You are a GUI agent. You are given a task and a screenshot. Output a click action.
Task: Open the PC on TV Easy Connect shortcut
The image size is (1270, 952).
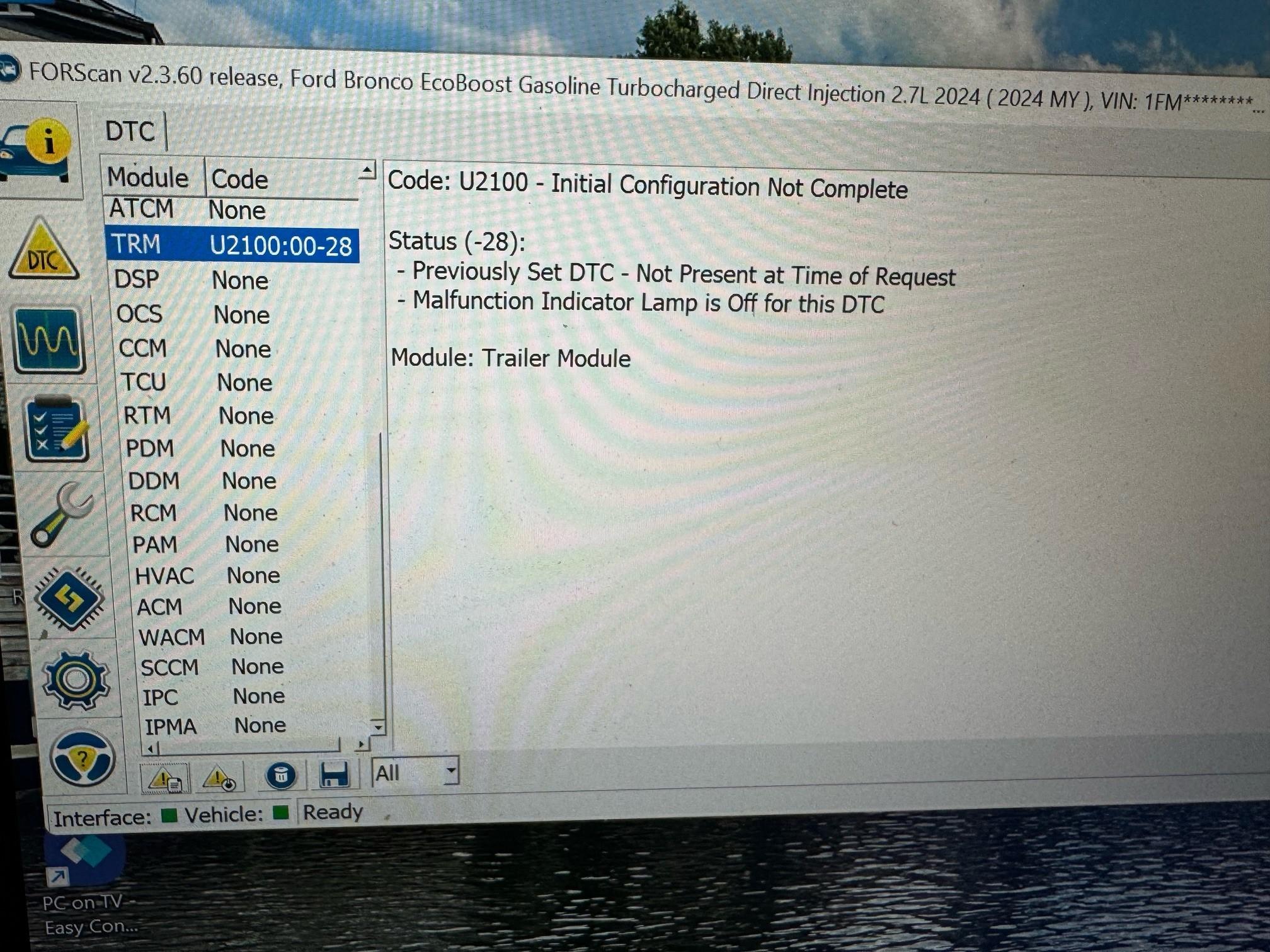[86, 885]
